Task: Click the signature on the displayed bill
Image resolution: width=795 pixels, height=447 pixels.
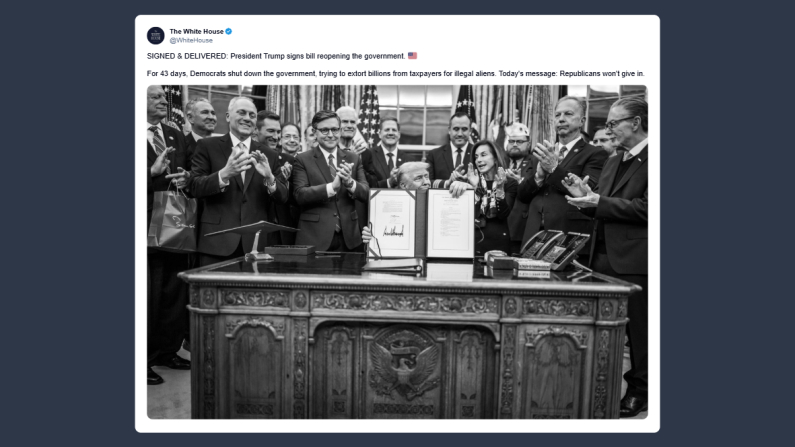Action: 393,232
